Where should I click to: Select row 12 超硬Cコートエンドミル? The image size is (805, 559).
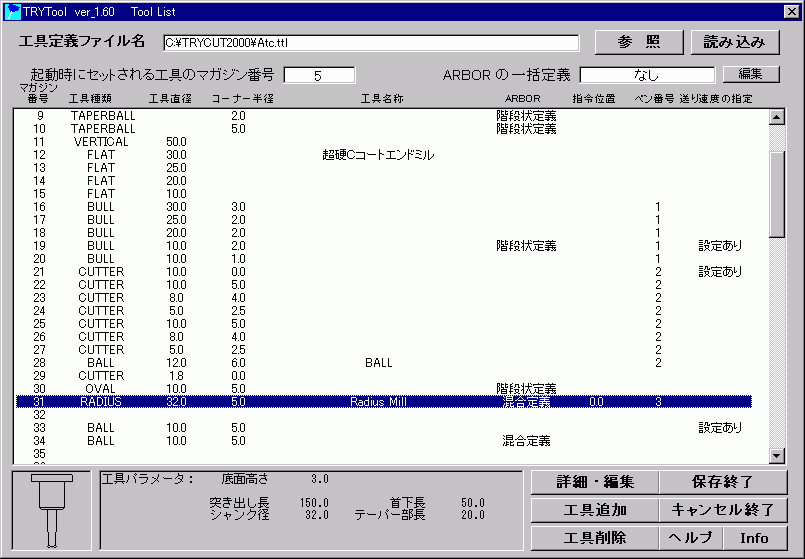(x=384, y=155)
